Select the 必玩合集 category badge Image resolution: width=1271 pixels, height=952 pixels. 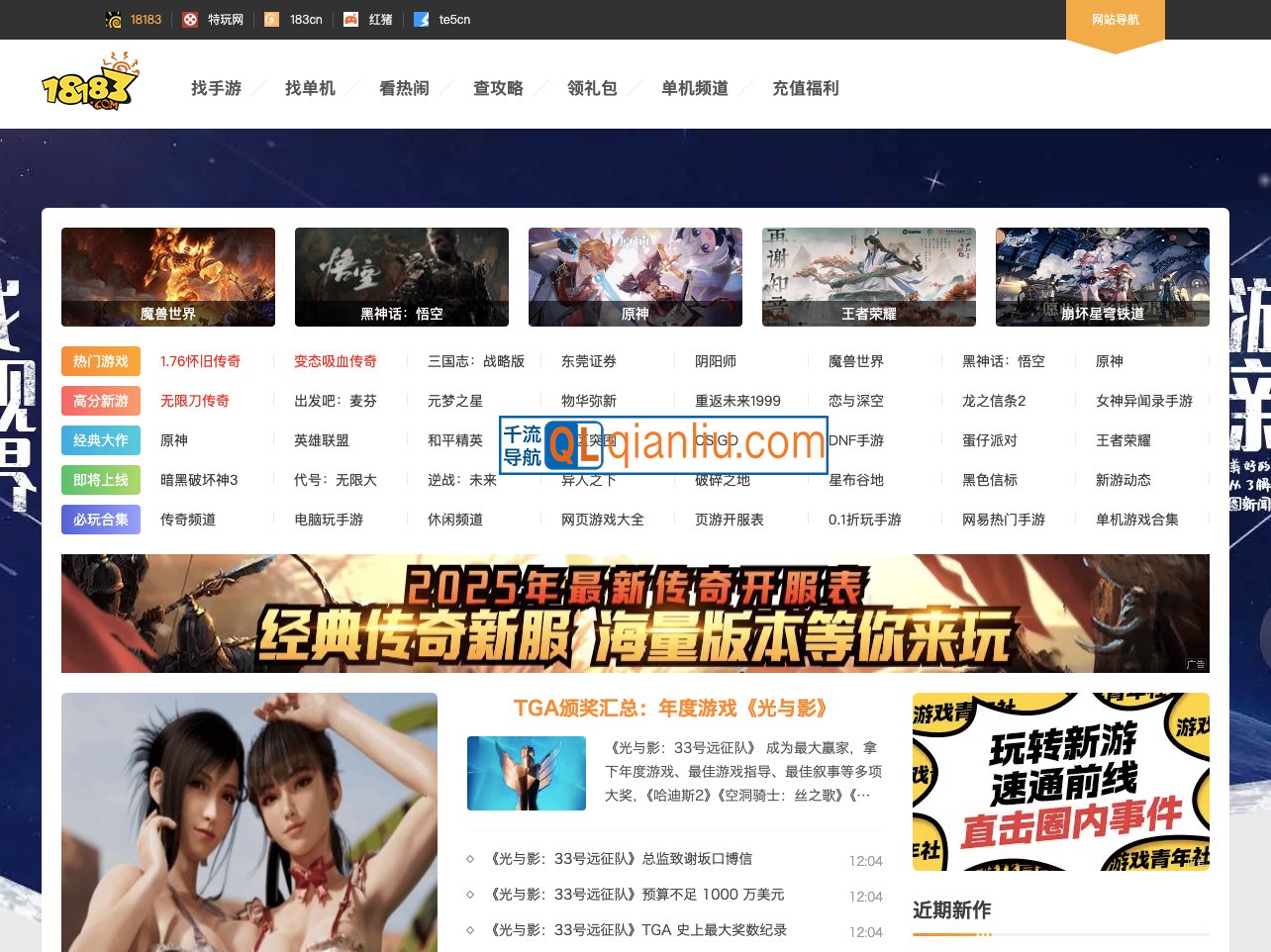click(100, 520)
